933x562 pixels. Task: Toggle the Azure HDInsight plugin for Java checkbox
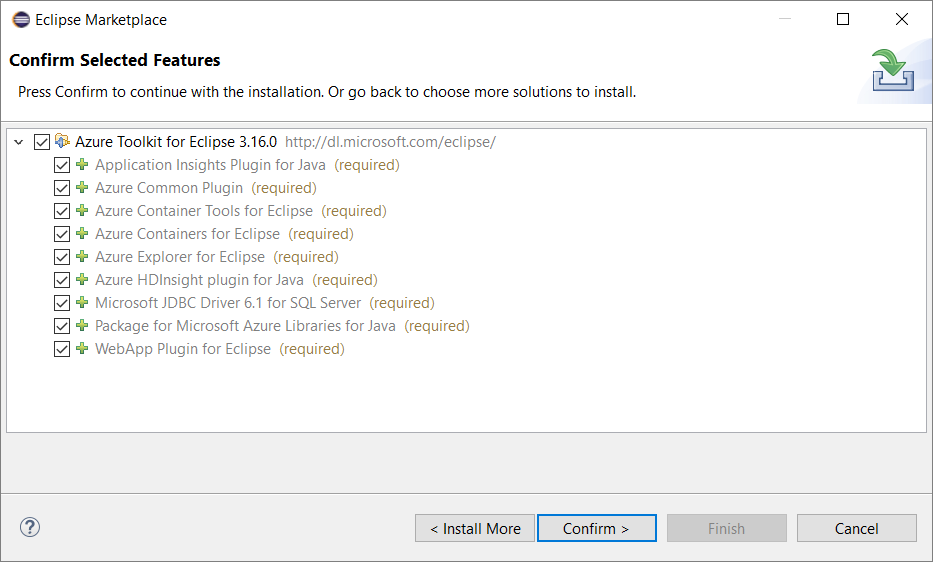[x=62, y=280]
